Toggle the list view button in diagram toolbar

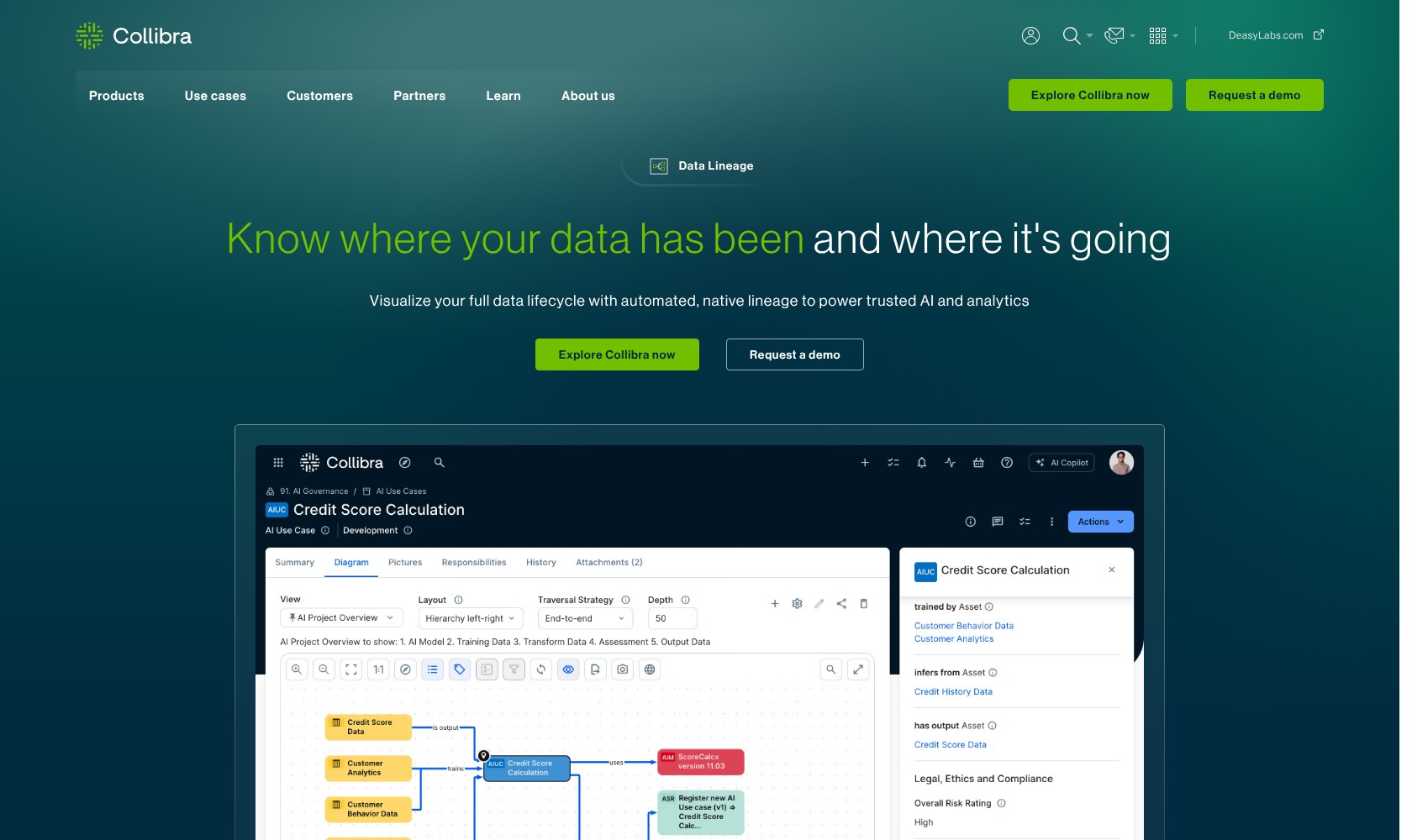[432, 669]
